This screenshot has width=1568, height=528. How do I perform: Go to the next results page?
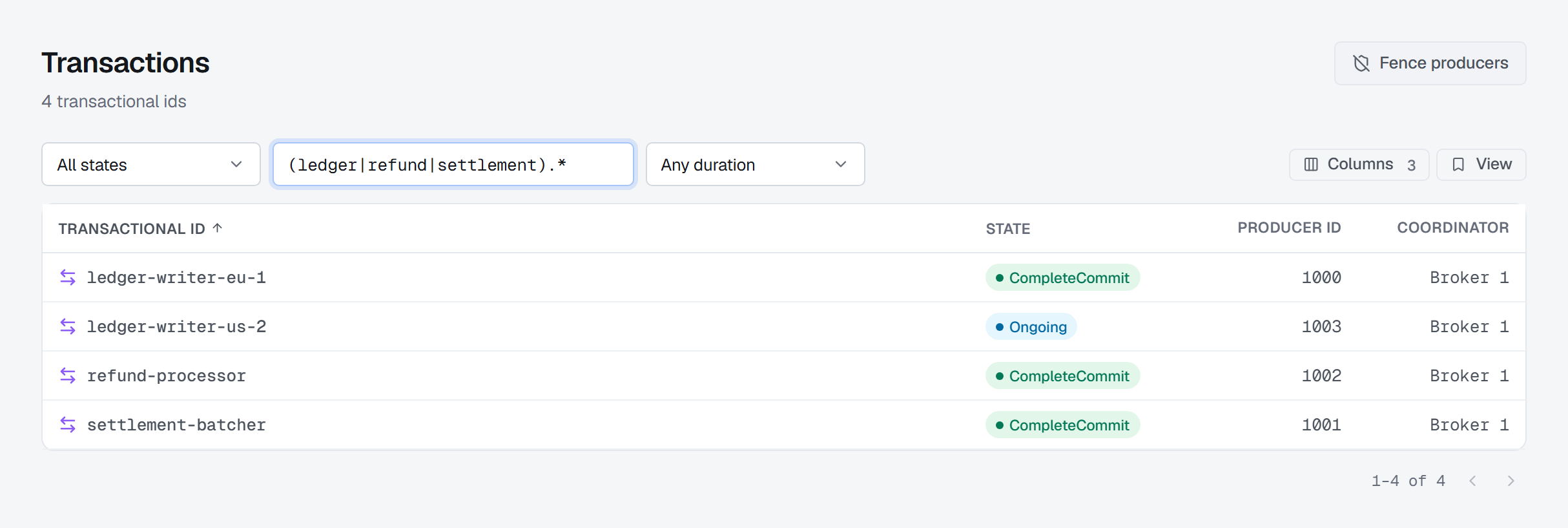1511,481
